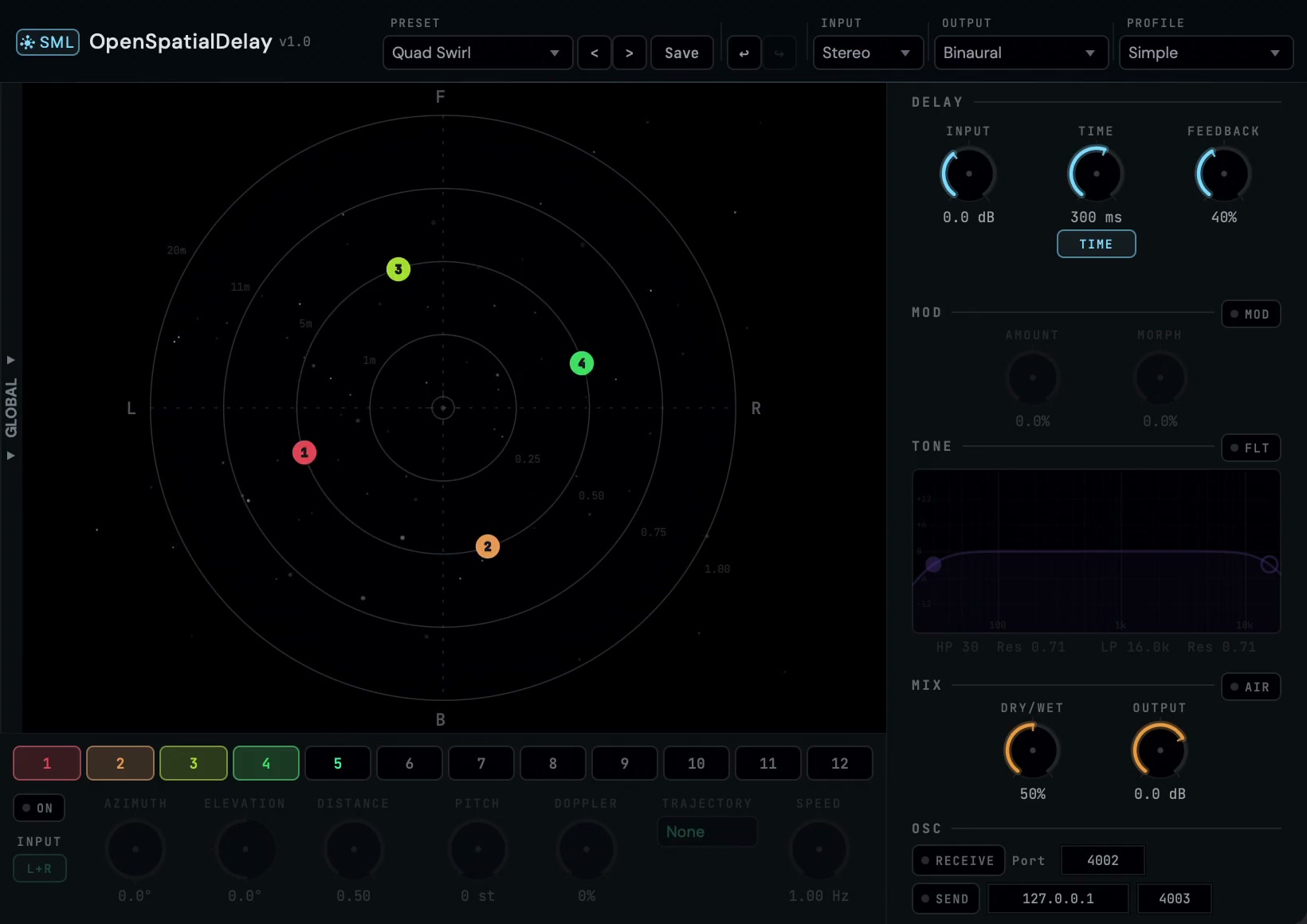The image size is (1307, 924).
Task: Click the Mod AMOUNT knob
Action: coord(1032,378)
